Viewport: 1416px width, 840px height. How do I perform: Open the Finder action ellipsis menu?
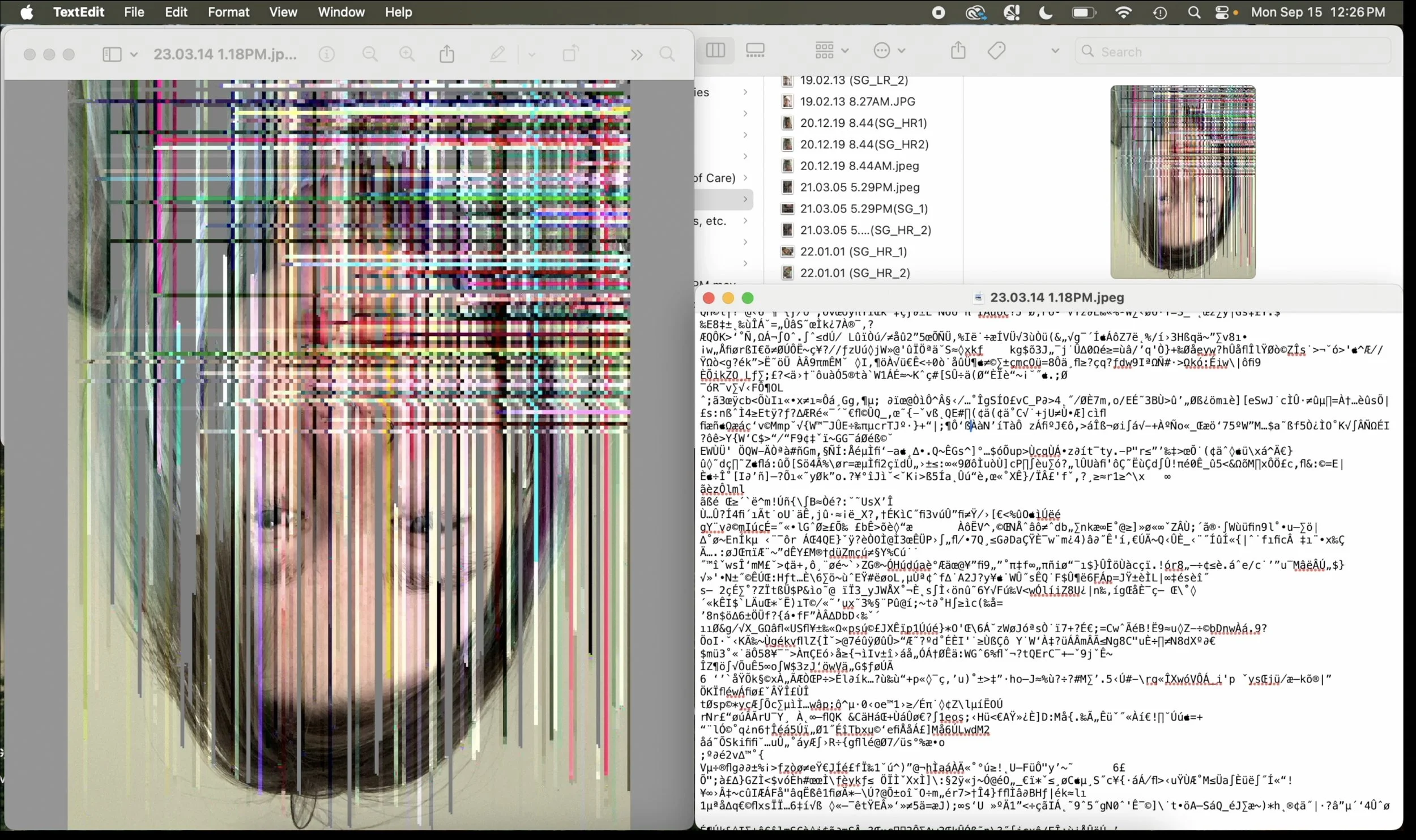tap(889, 50)
